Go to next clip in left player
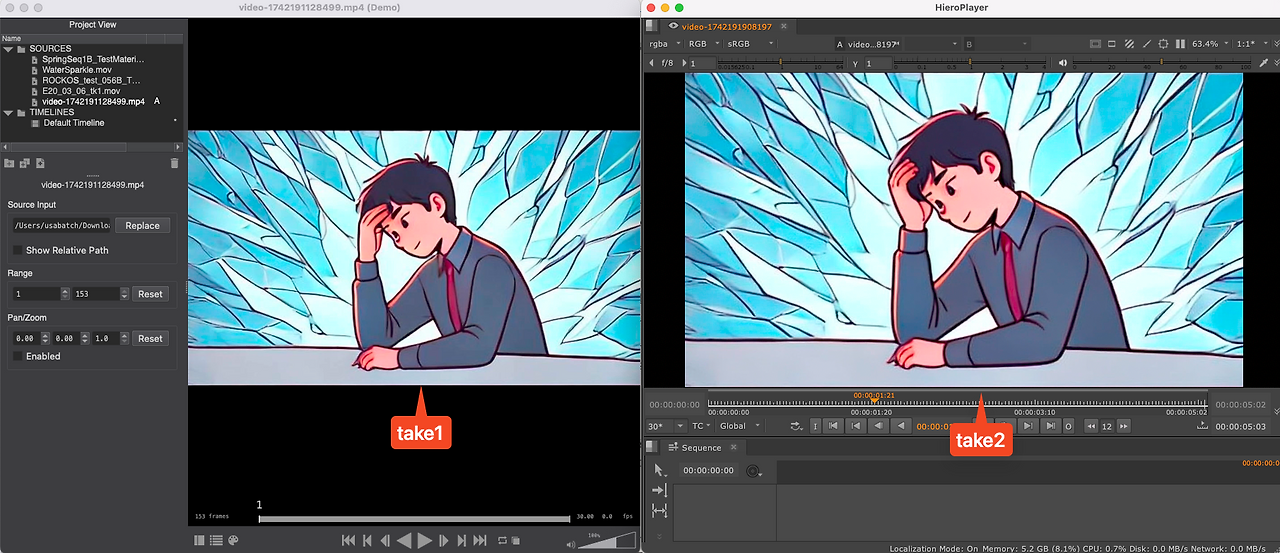 (x=461, y=540)
